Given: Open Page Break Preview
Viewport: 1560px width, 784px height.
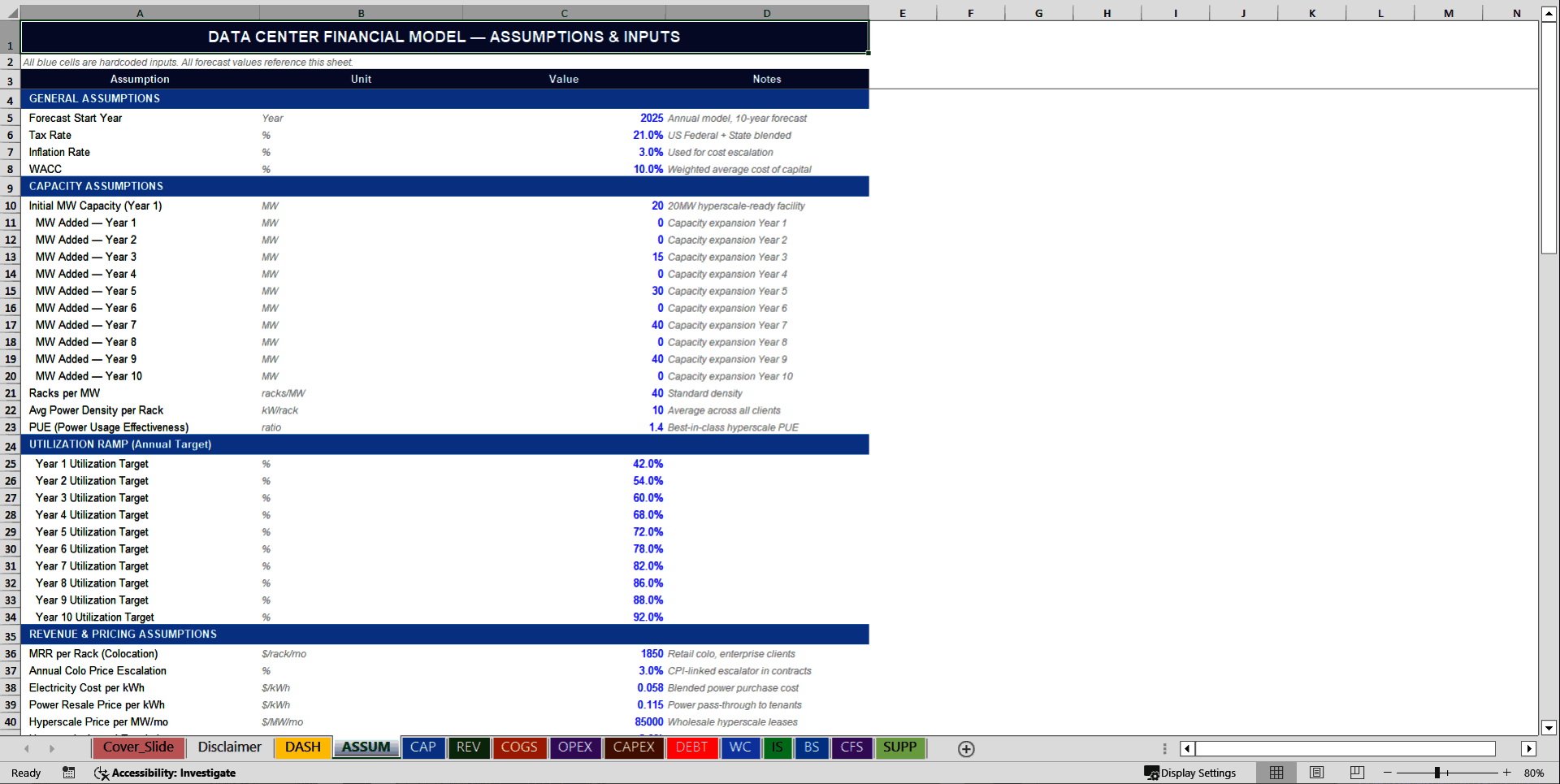Looking at the screenshot, I should coord(1355,773).
